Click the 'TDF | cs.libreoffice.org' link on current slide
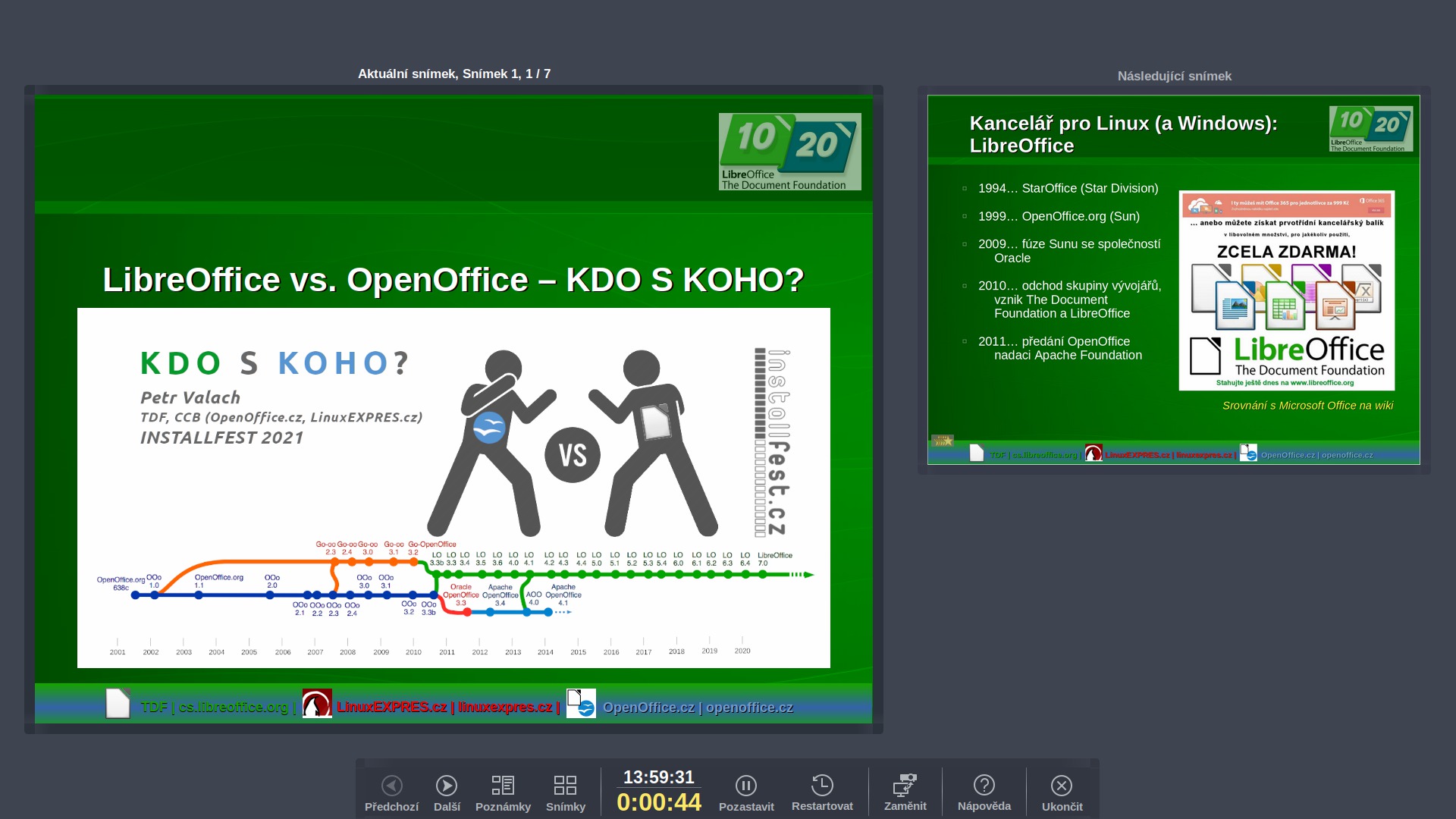This screenshot has width=1456, height=819. tap(215, 708)
